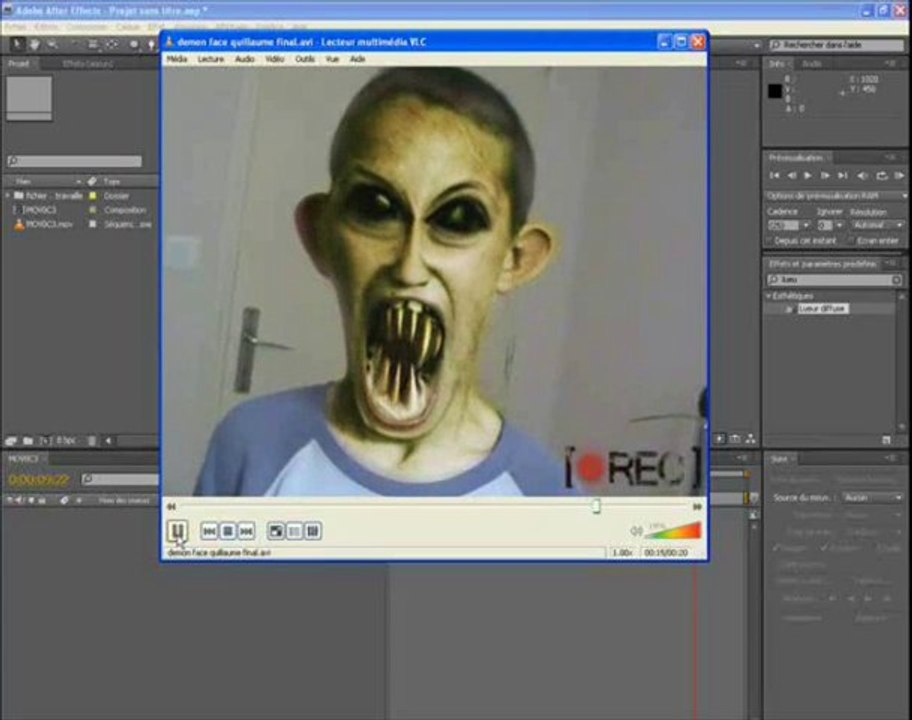Click the VLC elapsed time display
Viewport: 912px width, 720px height.
(666, 553)
